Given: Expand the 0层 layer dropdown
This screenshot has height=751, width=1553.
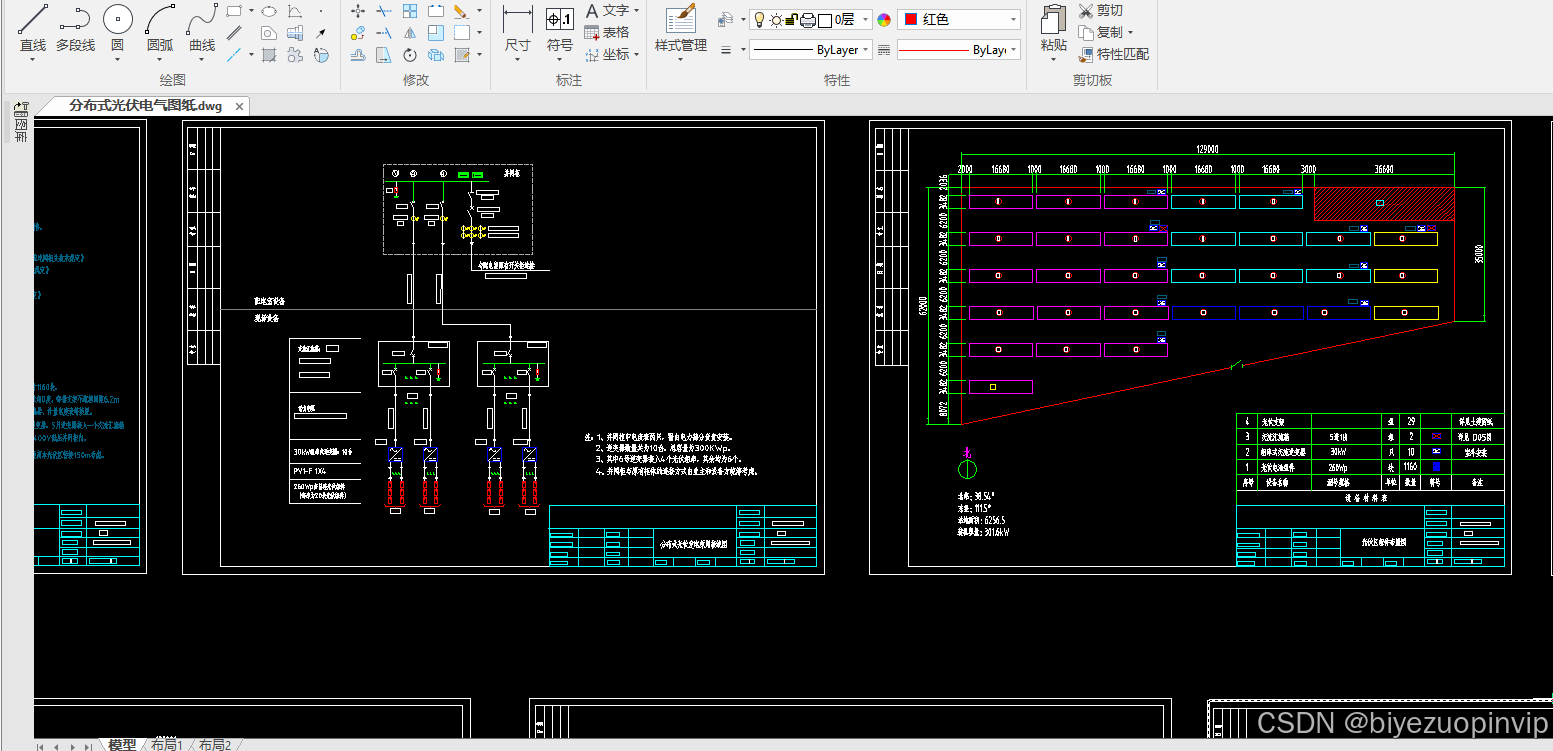Looking at the screenshot, I should coord(863,19).
